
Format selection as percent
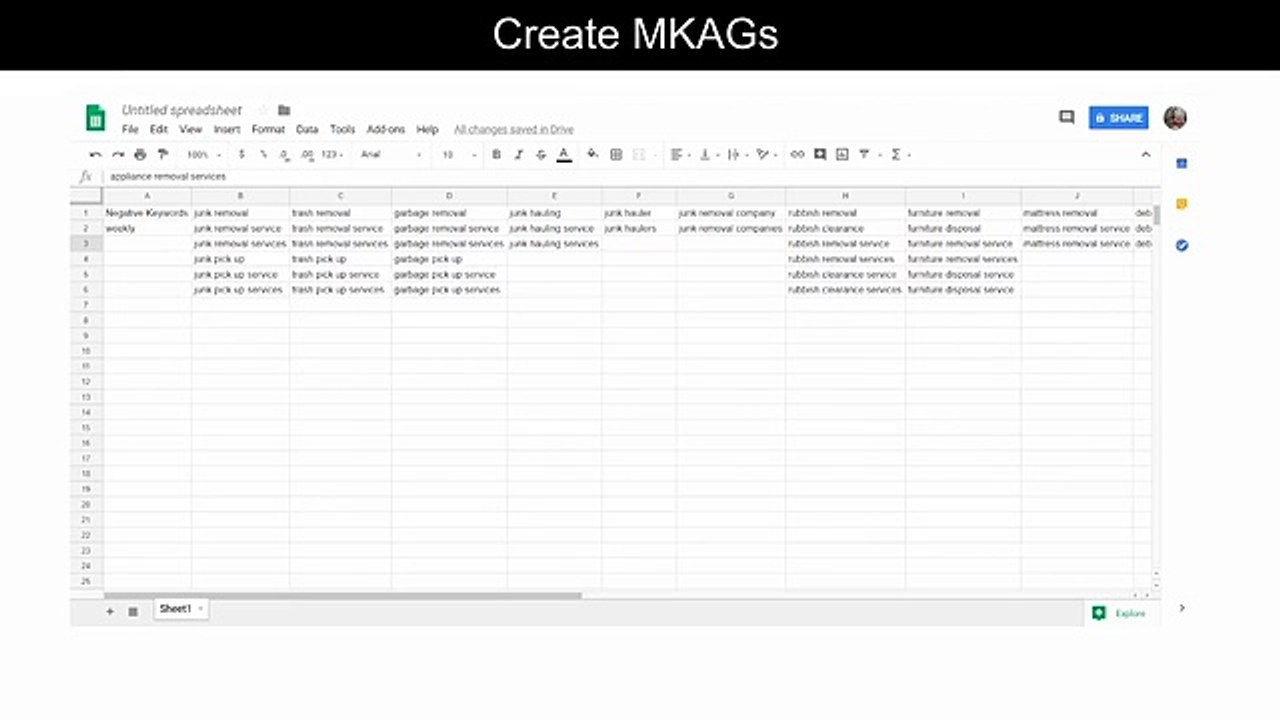pos(263,155)
